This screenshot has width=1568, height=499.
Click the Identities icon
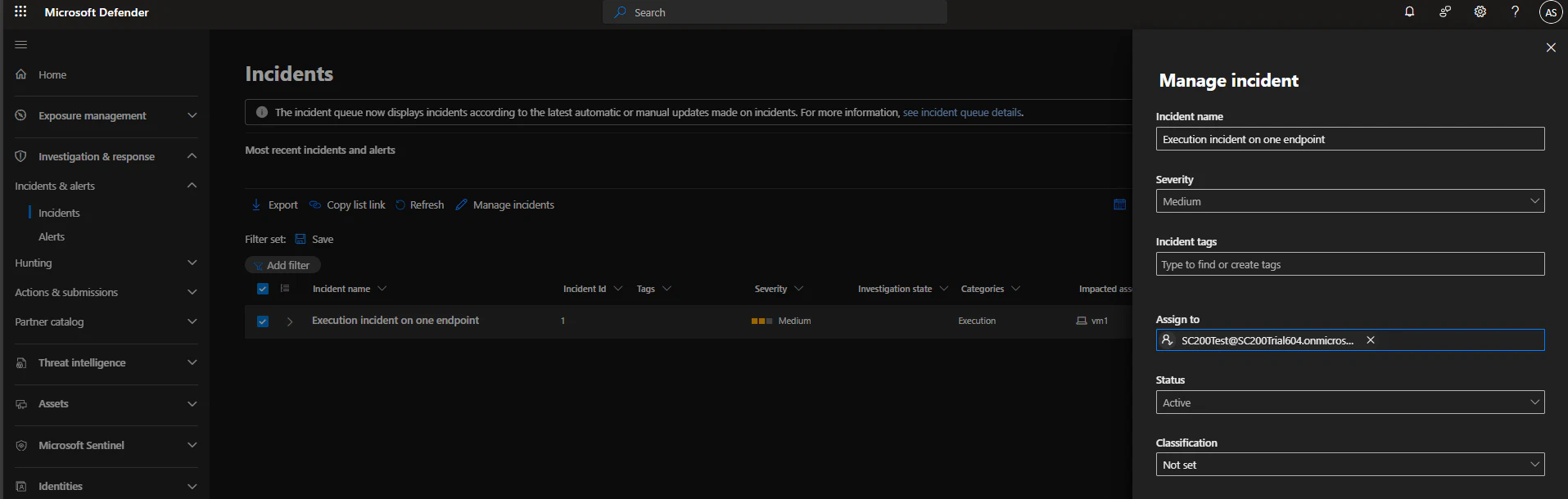coord(21,486)
